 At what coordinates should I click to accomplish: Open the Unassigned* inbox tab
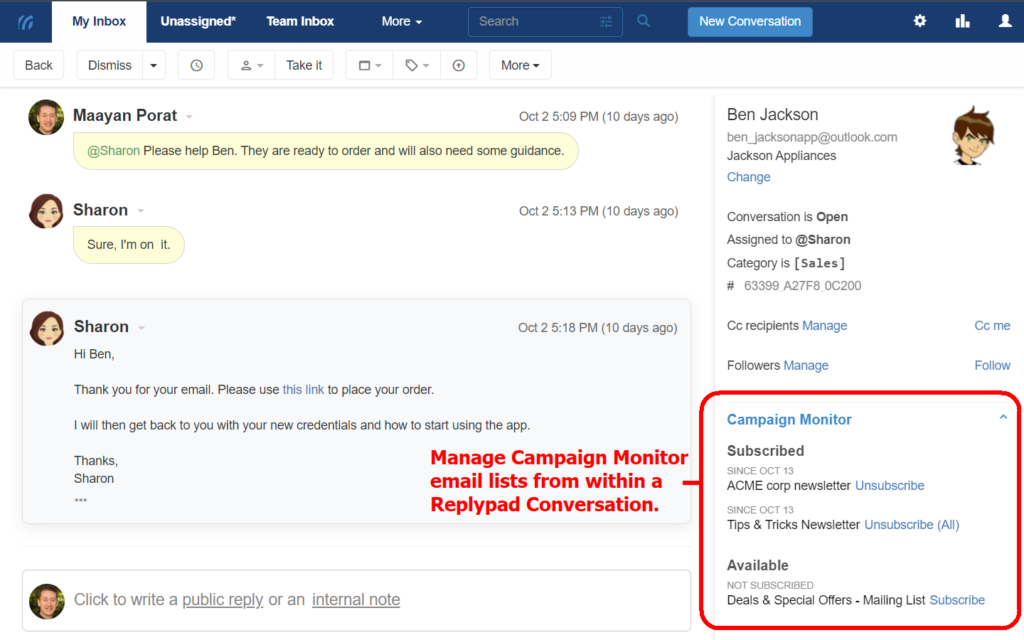pos(197,20)
